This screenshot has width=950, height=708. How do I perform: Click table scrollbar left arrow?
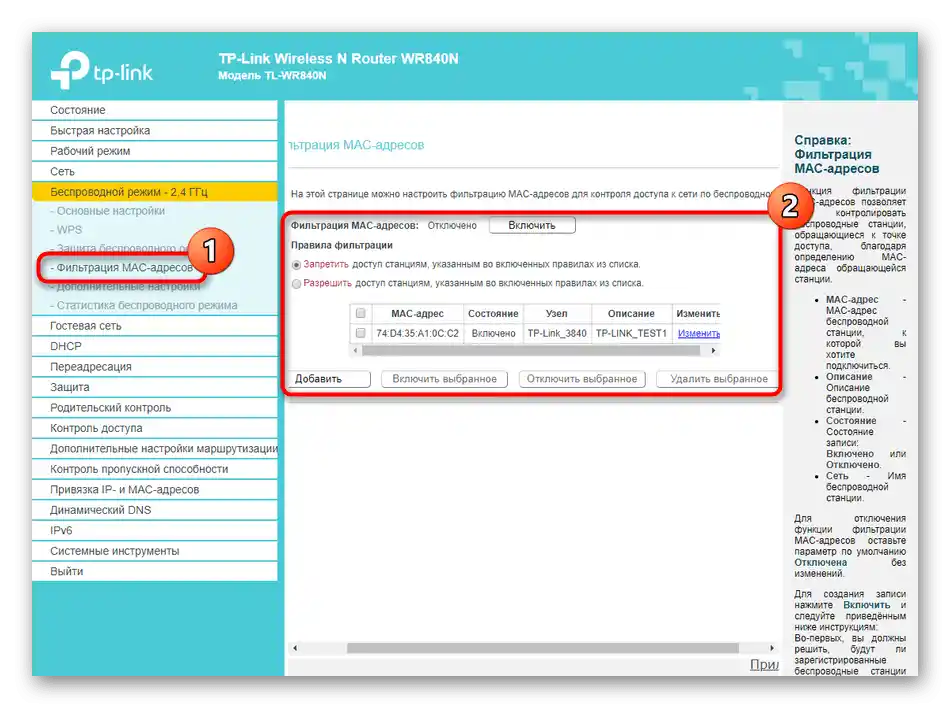point(356,351)
